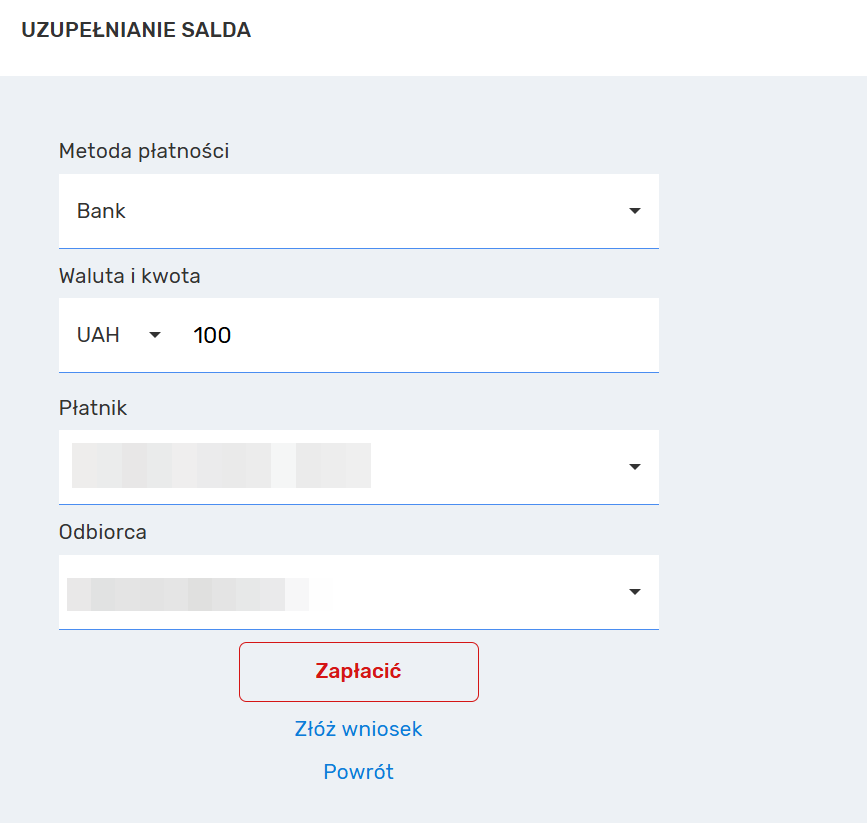Viewport: 867px width, 823px height.
Task: Open the Metoda płatności dropdown
Action: tap(358, 211)
